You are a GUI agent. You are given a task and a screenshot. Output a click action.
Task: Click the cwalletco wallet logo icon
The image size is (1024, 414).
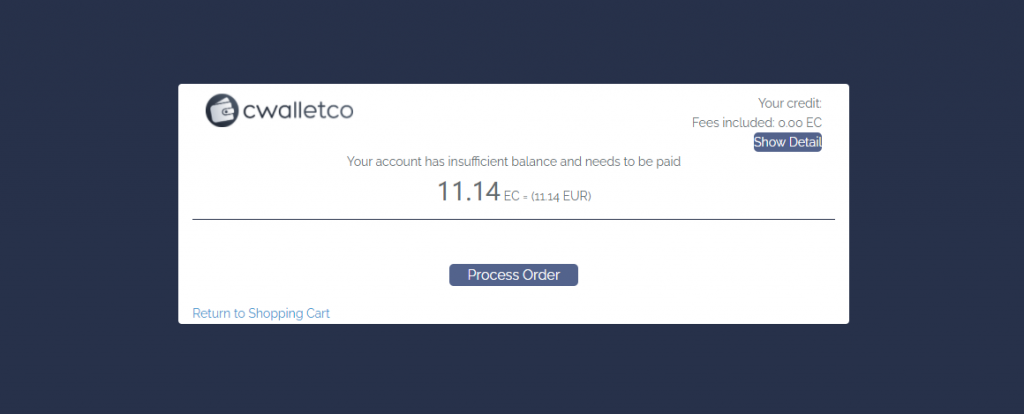(223, 110)
